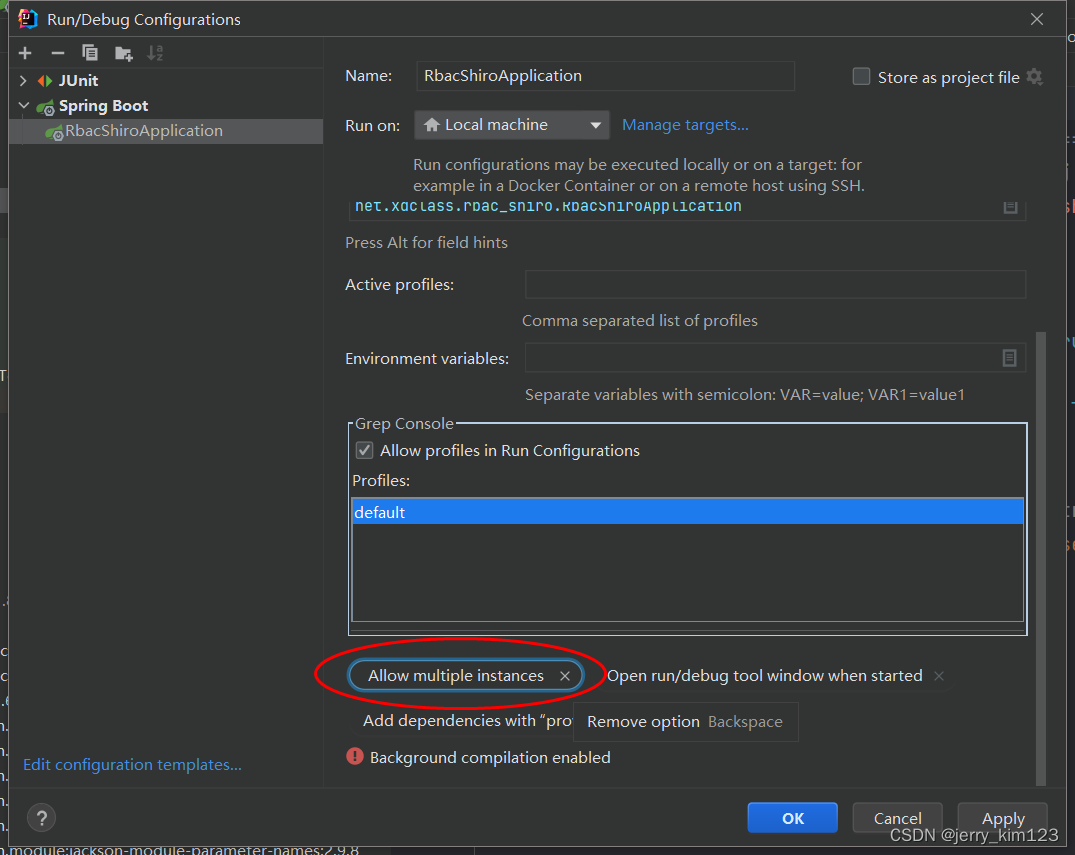The image size is (1075, 855).
Task: Expand the Environment variables editor icon
Action: click(x=1009, y=358)
